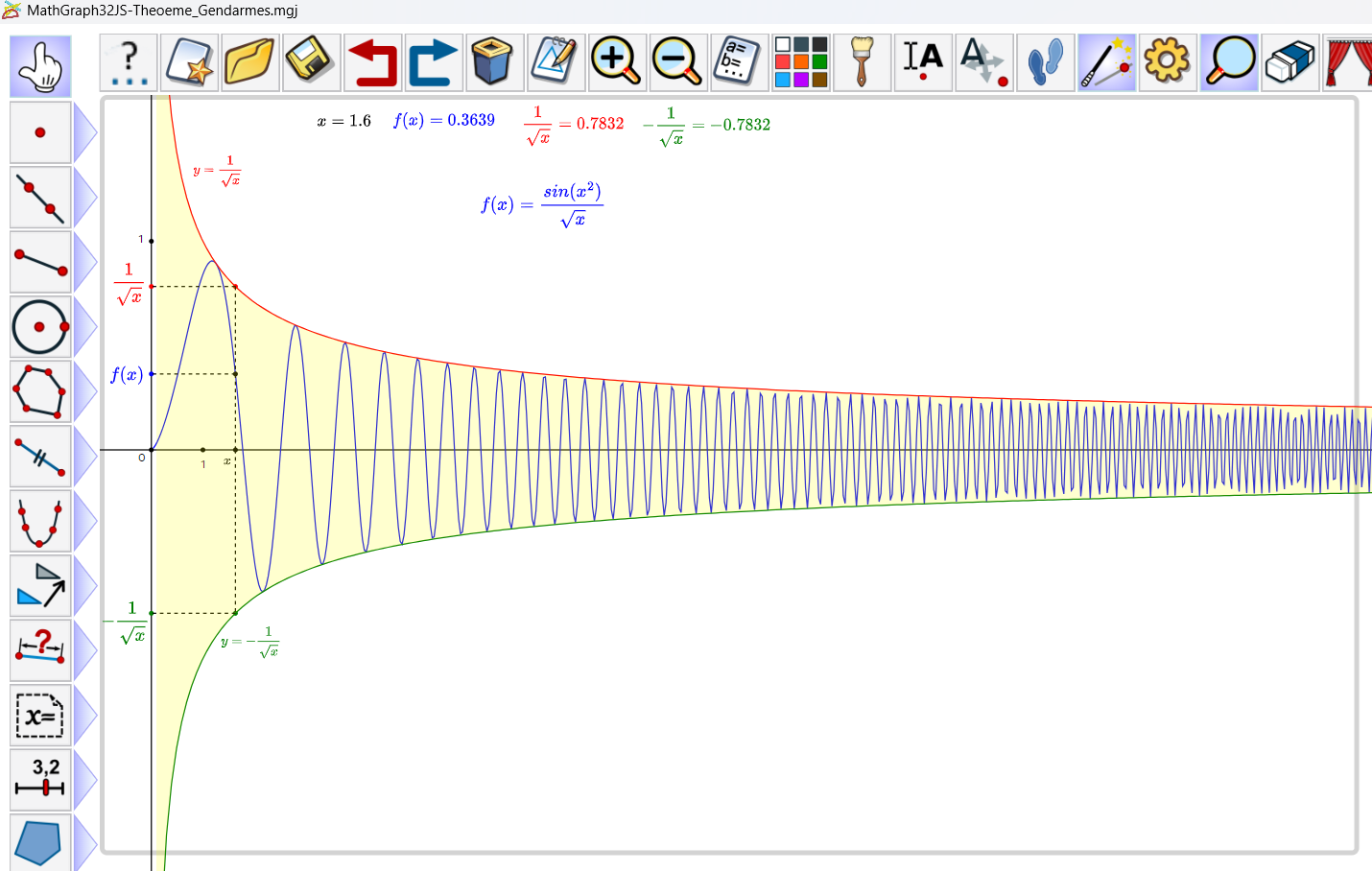This screenshot has width=1372, height=871.
Task: Zoom out with the minus magnifier
Action: (x=678, y=63)
